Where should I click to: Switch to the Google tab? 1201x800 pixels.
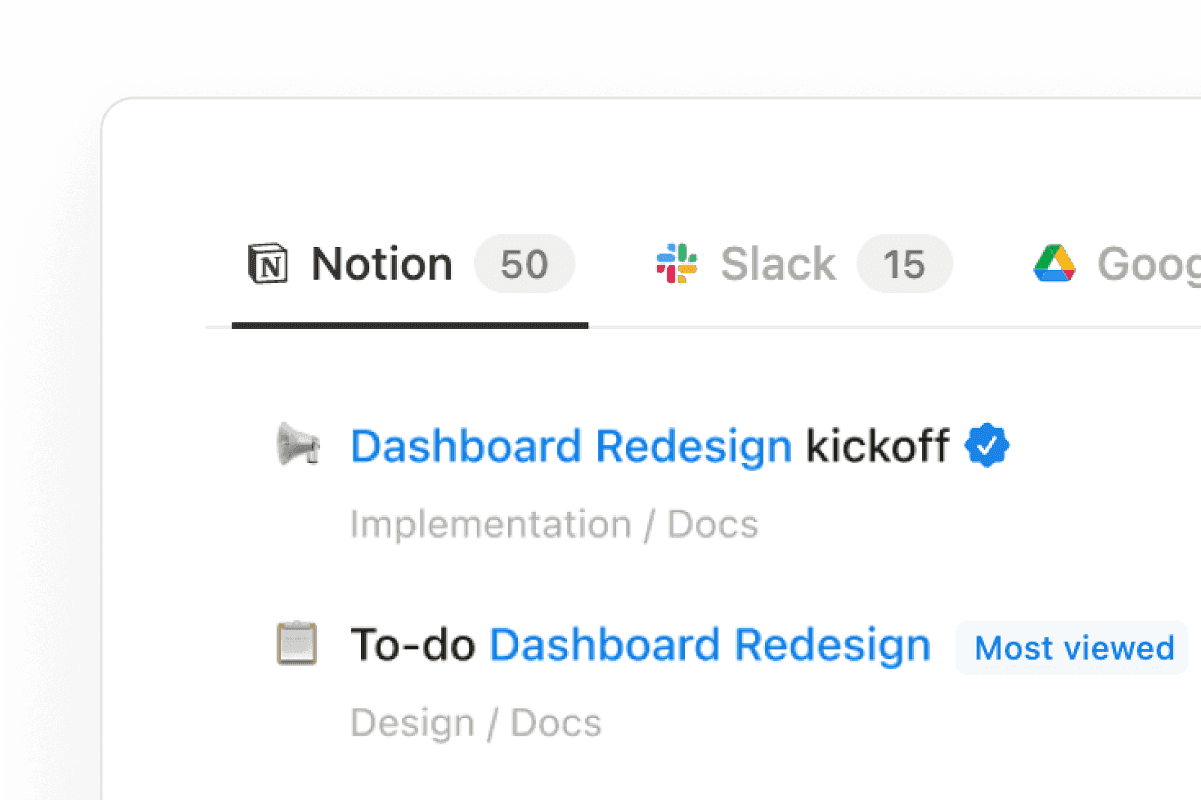tap(1140, 263)
